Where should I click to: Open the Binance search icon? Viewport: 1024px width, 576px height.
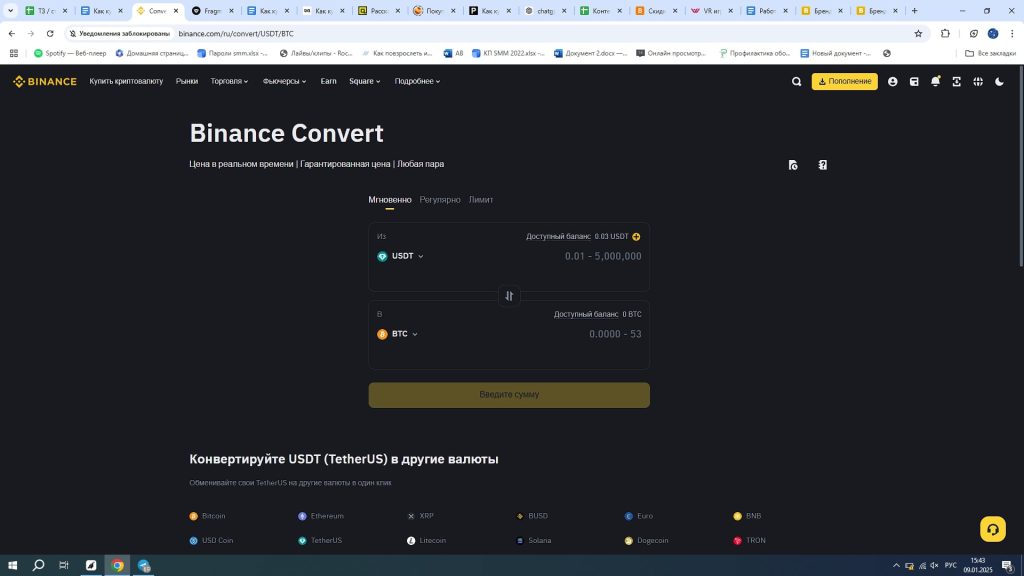(x=796, y=82)
